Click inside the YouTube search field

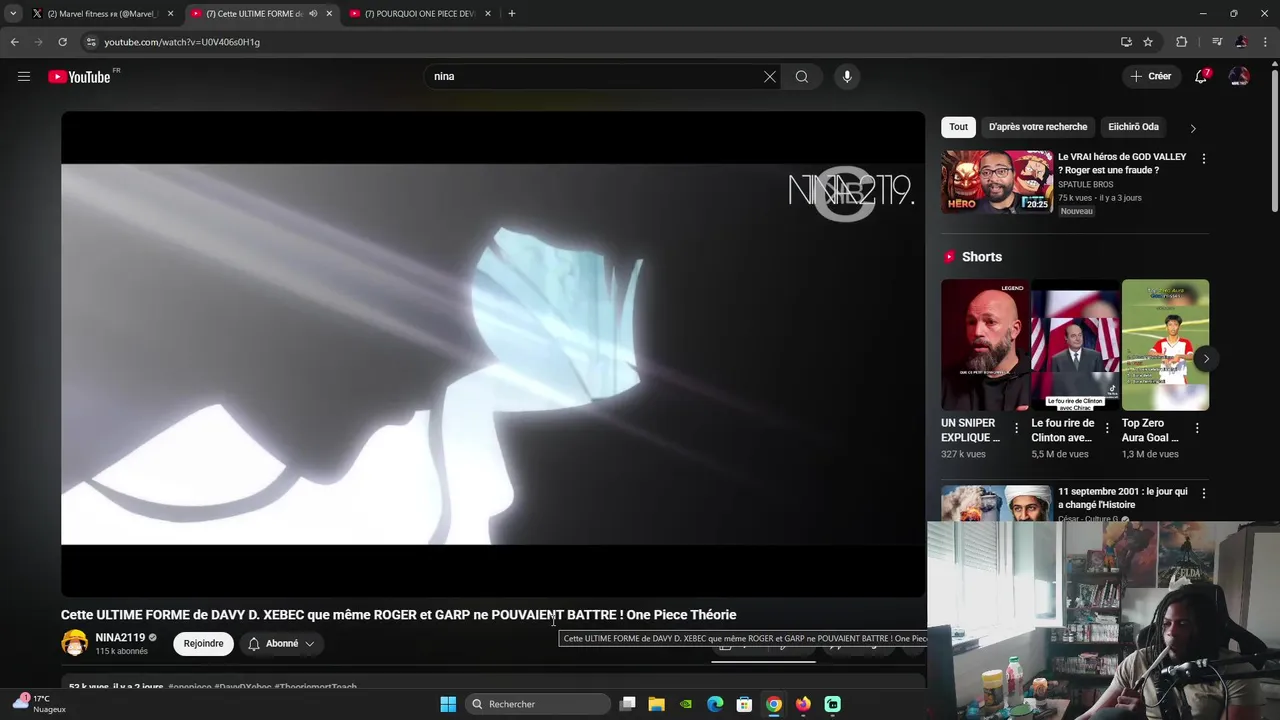(x=595, y=76)
